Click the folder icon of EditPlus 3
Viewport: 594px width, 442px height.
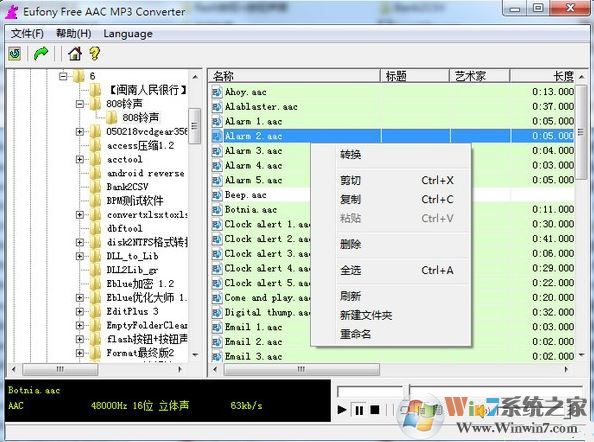95,312
